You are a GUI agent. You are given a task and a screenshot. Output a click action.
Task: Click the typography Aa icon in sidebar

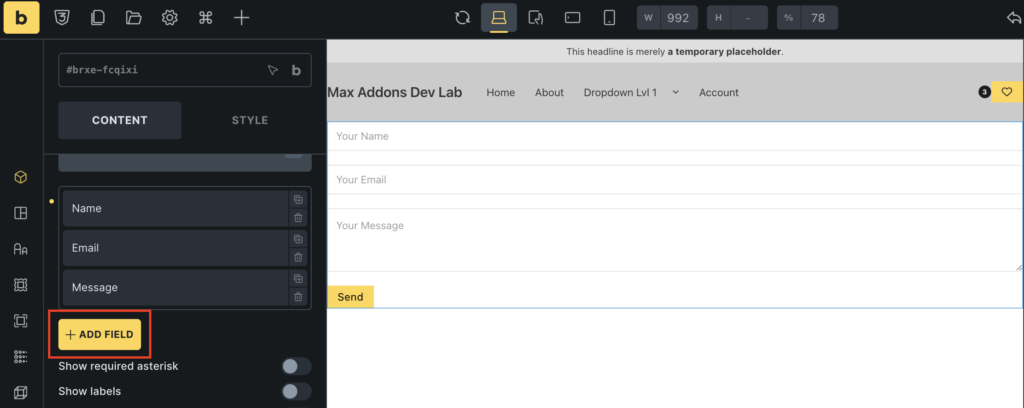tap(21, 249)
